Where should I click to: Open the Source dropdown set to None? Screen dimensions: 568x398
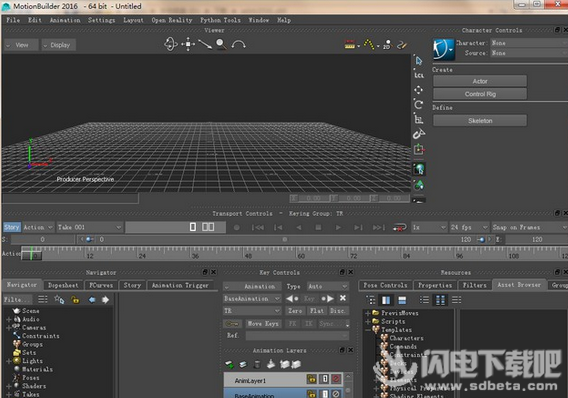[x=529, y=53]
